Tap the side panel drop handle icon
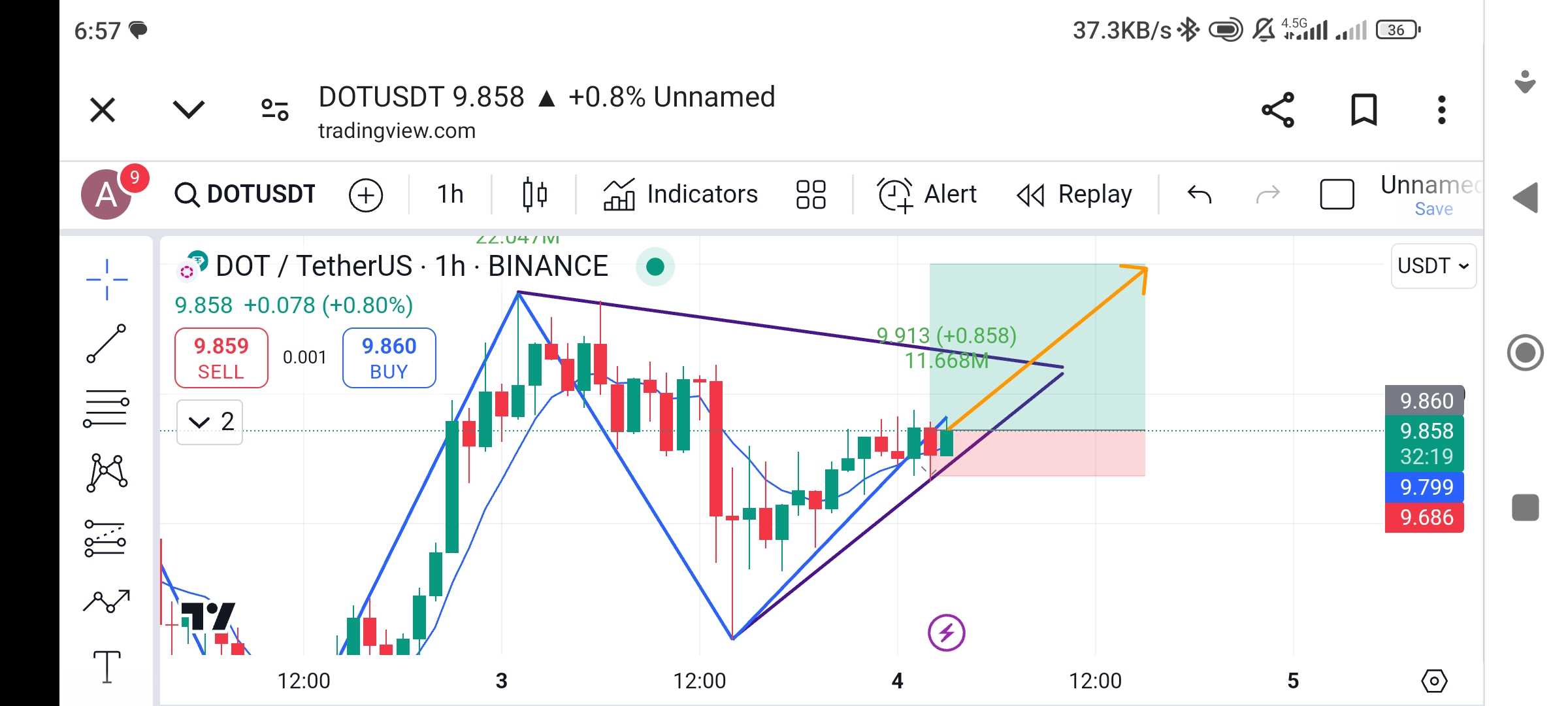The width and height of the screenshot is (1568, 706). (1526, 82)
